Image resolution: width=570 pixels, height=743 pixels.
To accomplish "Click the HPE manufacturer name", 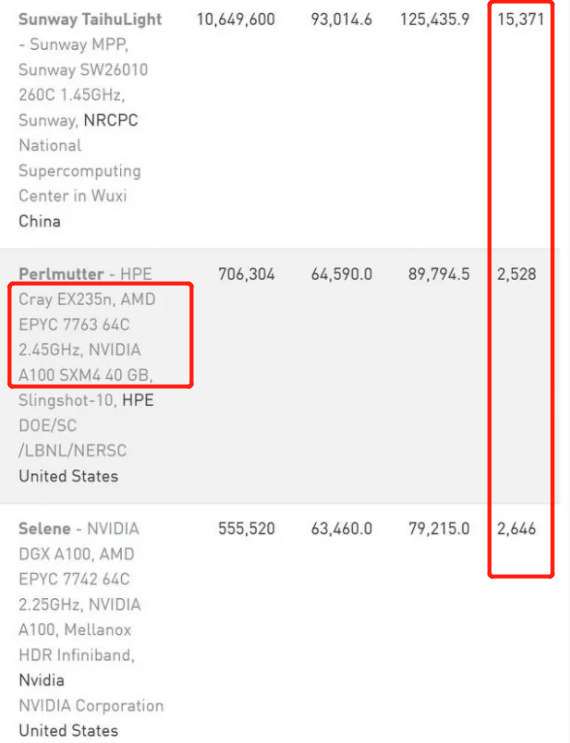I will (x=138, y=400).
